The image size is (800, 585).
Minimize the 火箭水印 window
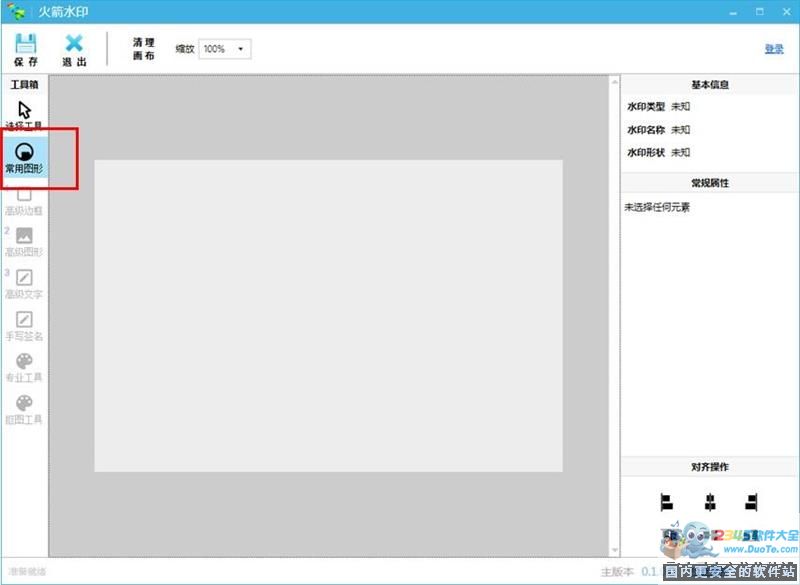point(735,12)
